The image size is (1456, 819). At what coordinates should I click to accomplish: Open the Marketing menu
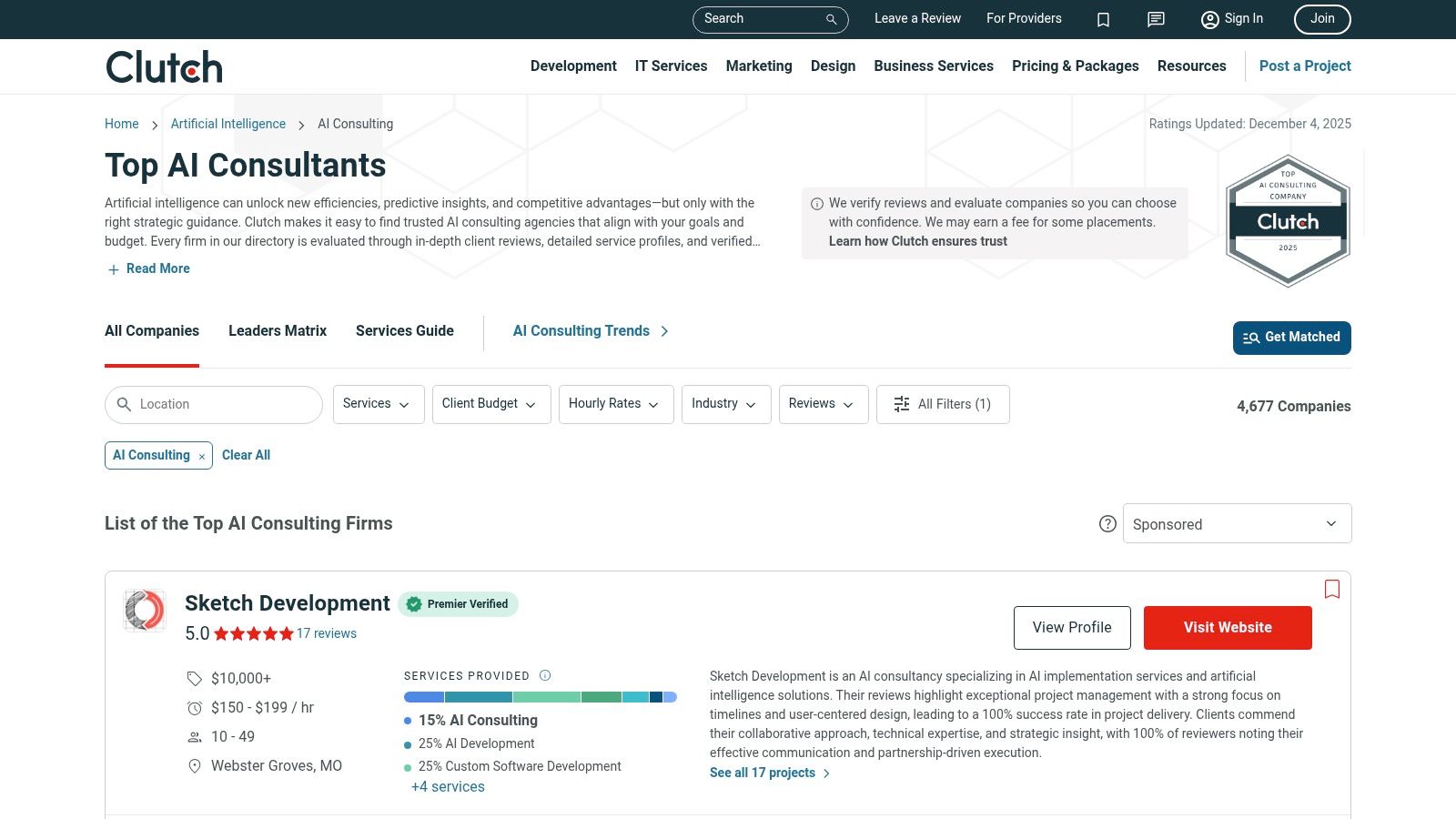coord(759,66)
